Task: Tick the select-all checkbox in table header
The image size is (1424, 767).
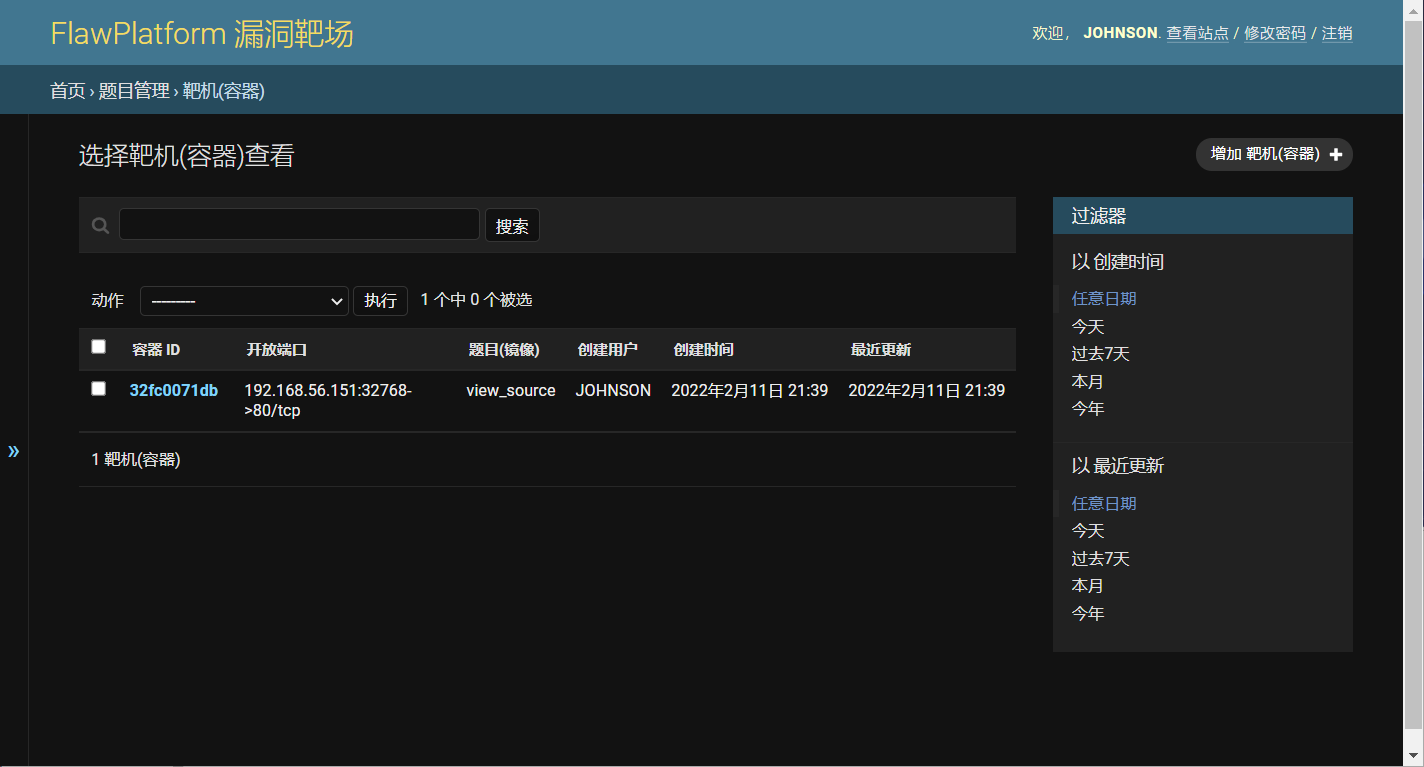Action: pos(98,347)
